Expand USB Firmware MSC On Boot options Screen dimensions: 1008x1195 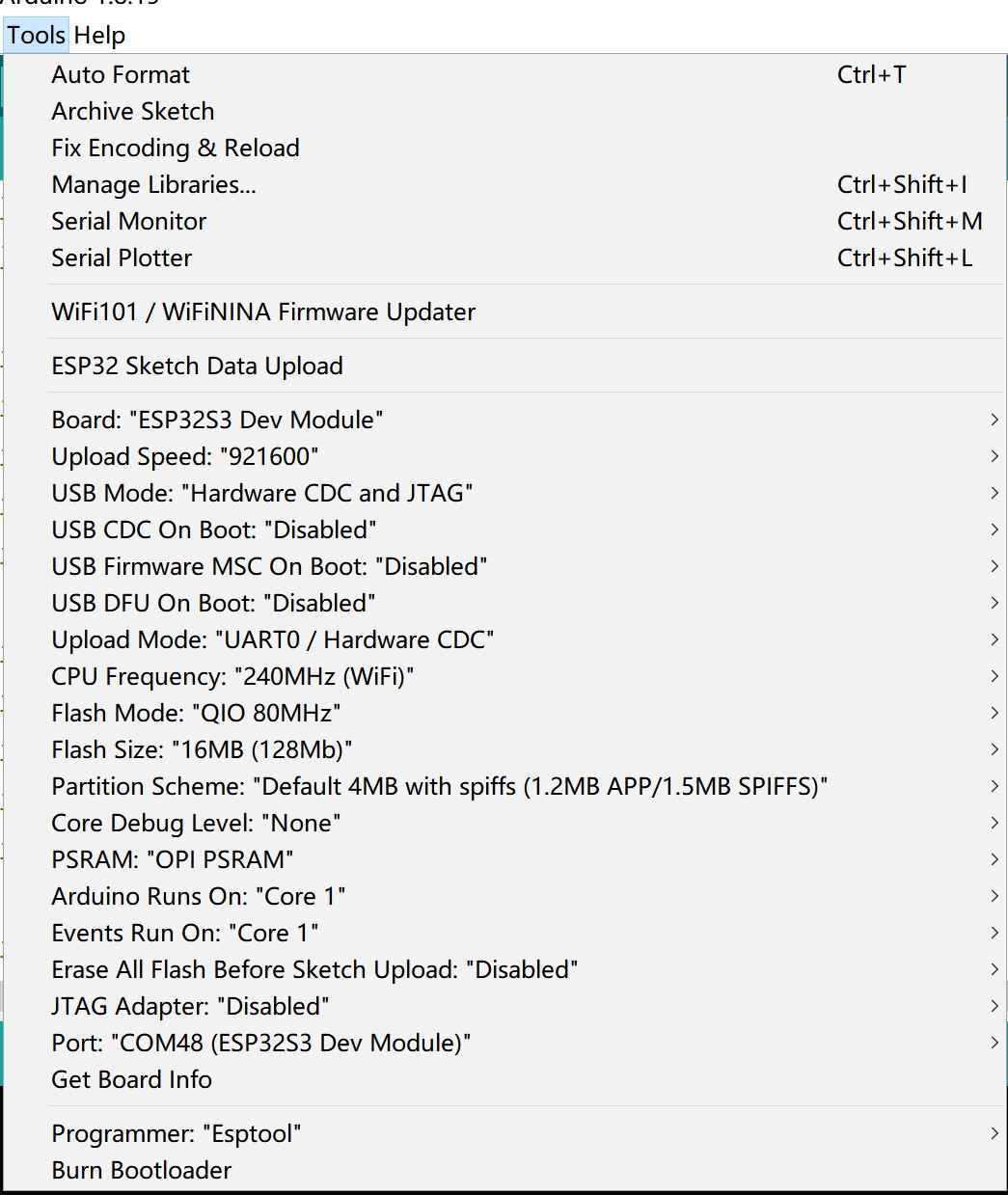[x=504, y=566]
